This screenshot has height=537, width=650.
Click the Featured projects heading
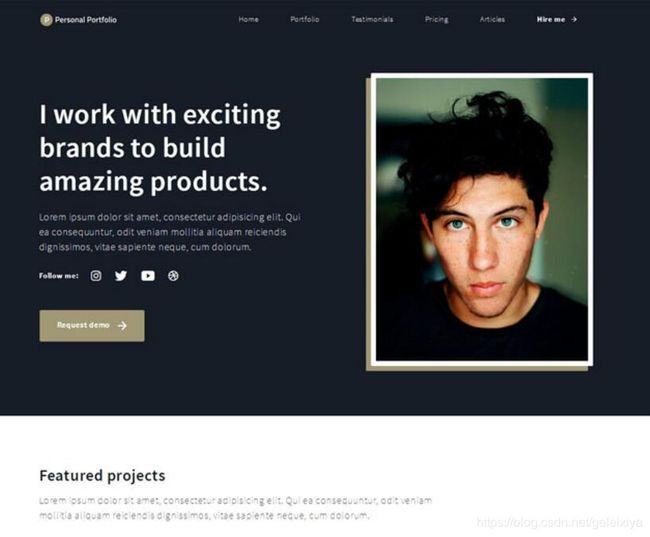click(102, 475)
